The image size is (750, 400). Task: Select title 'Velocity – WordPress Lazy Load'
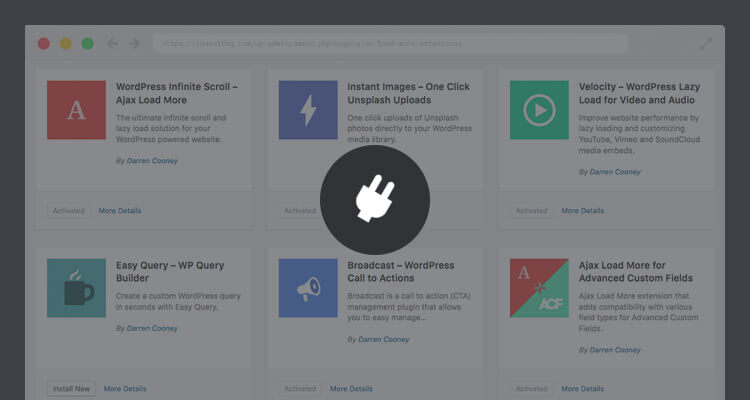click(640, 93)
